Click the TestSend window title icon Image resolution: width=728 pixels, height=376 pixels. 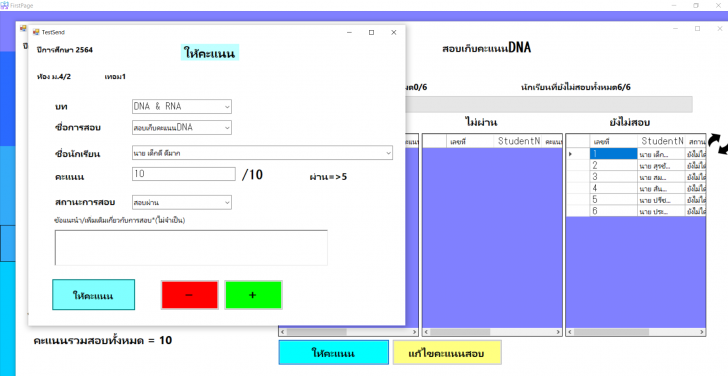click(x=36, y=32)
